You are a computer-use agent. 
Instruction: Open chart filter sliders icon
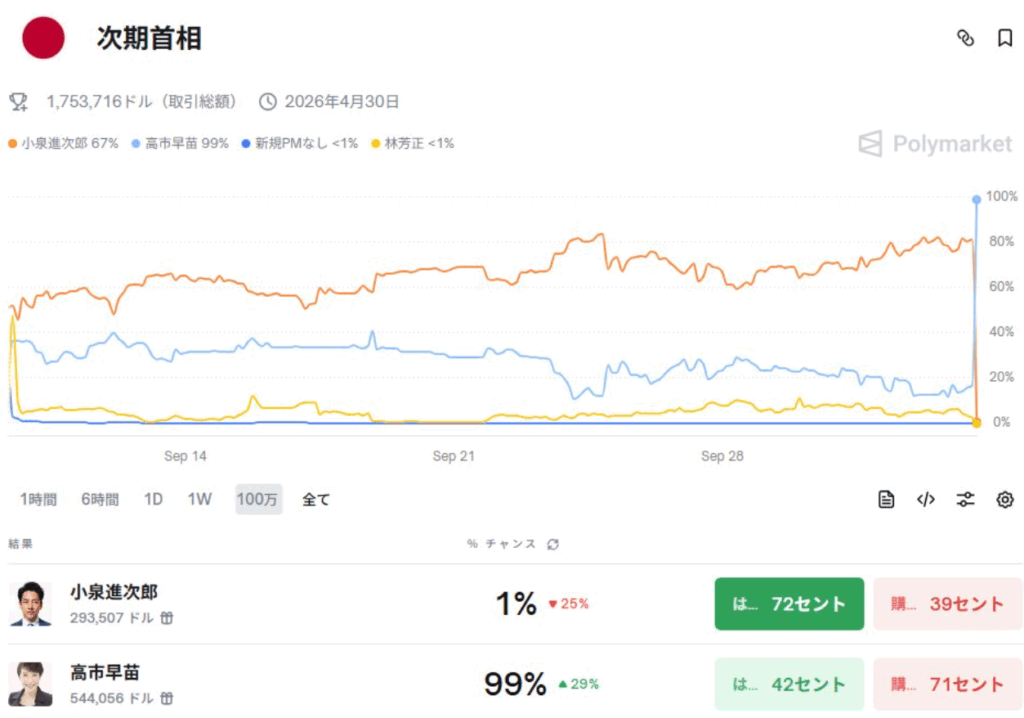point(965,500)
